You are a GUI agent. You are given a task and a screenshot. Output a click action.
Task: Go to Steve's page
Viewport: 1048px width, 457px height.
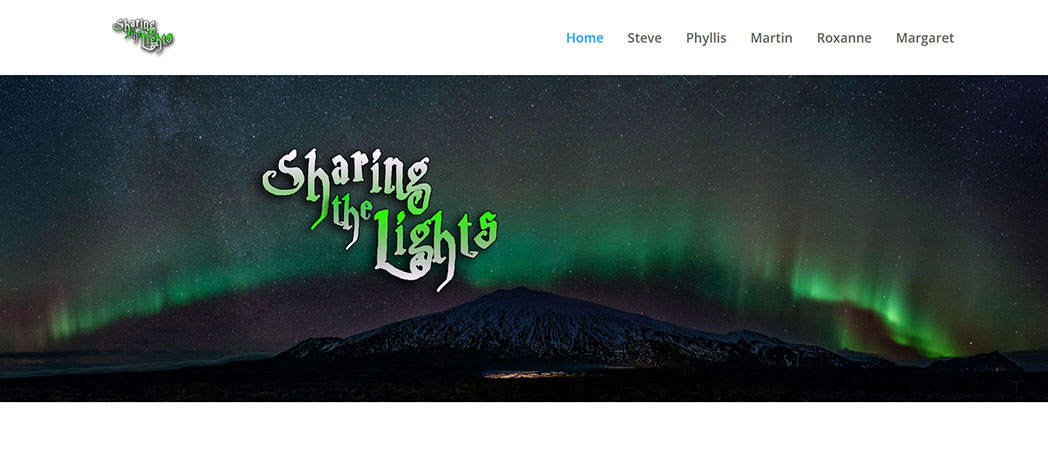[644, 38]
